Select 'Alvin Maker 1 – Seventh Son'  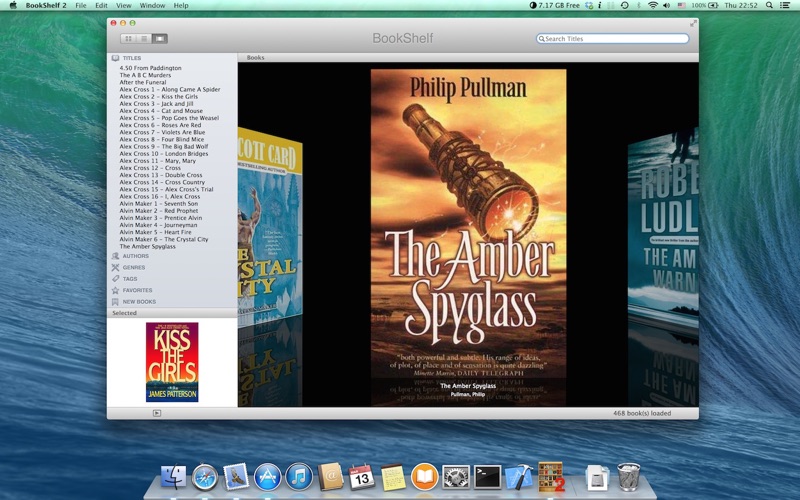click(x=159, y=204)
